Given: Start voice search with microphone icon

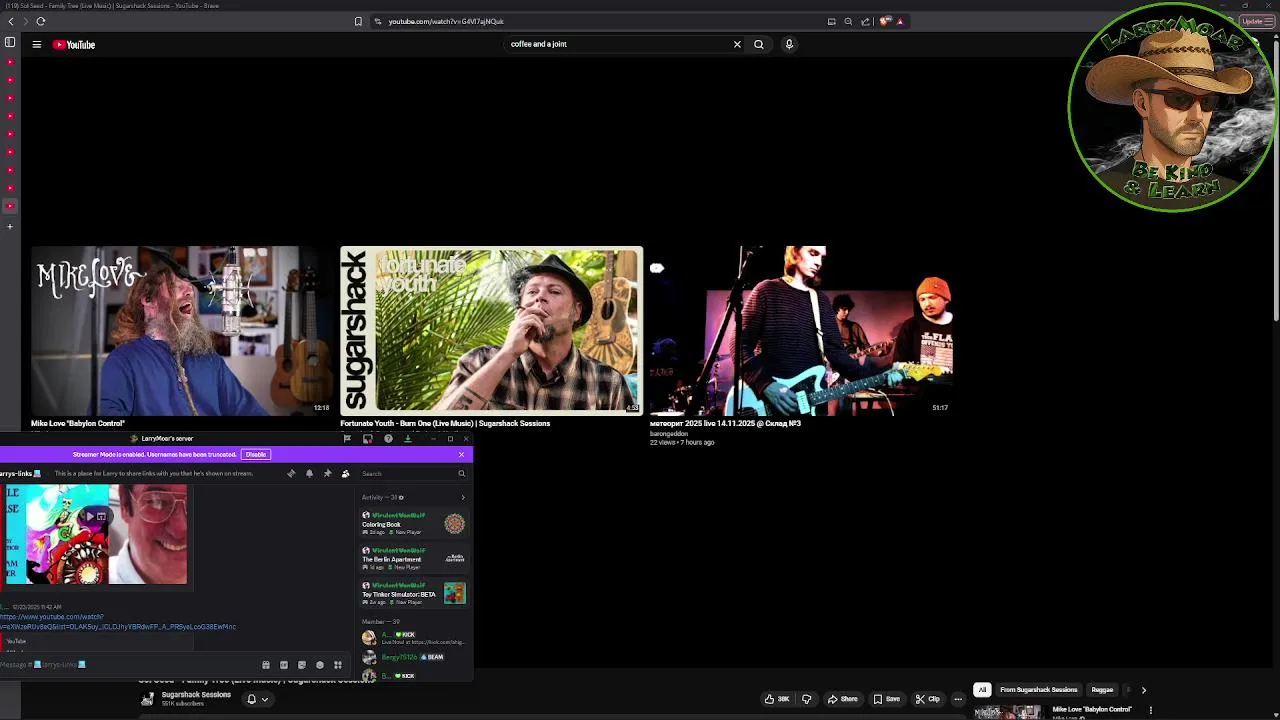Looking at the screenshot, I should (x=789, y=44).
